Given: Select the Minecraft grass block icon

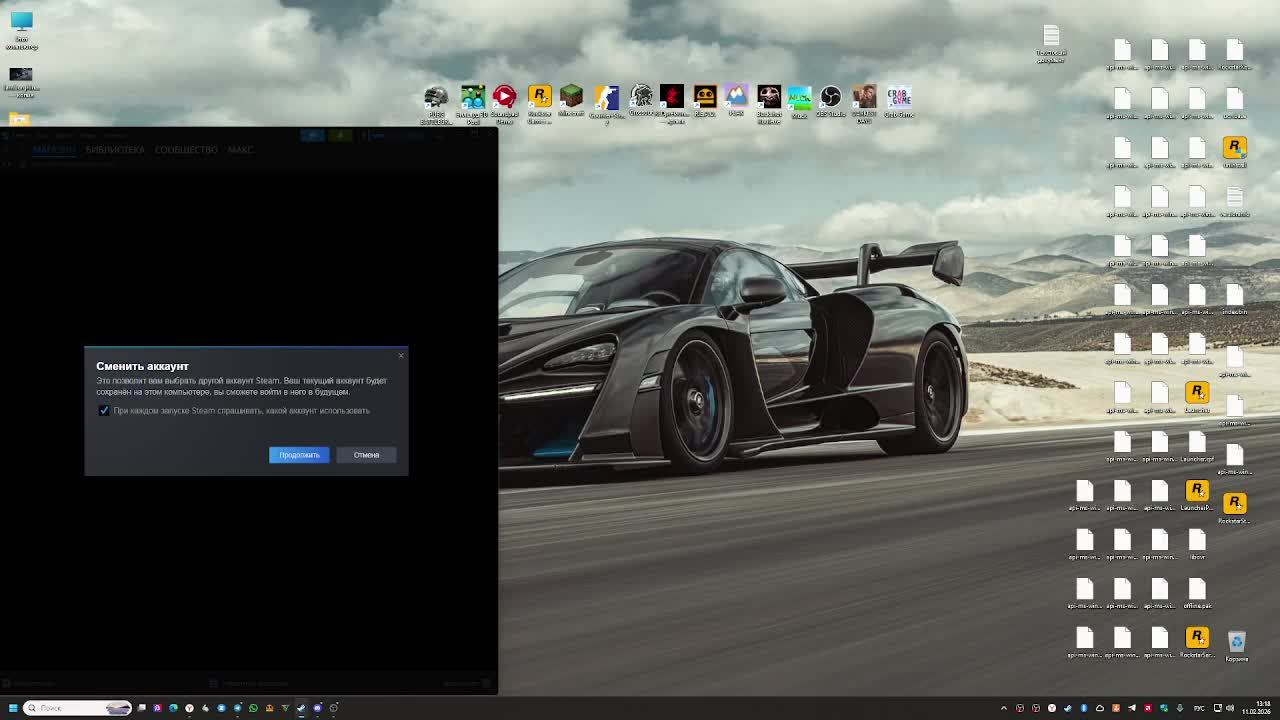Looking at the screenshot, I should (571, 98).
